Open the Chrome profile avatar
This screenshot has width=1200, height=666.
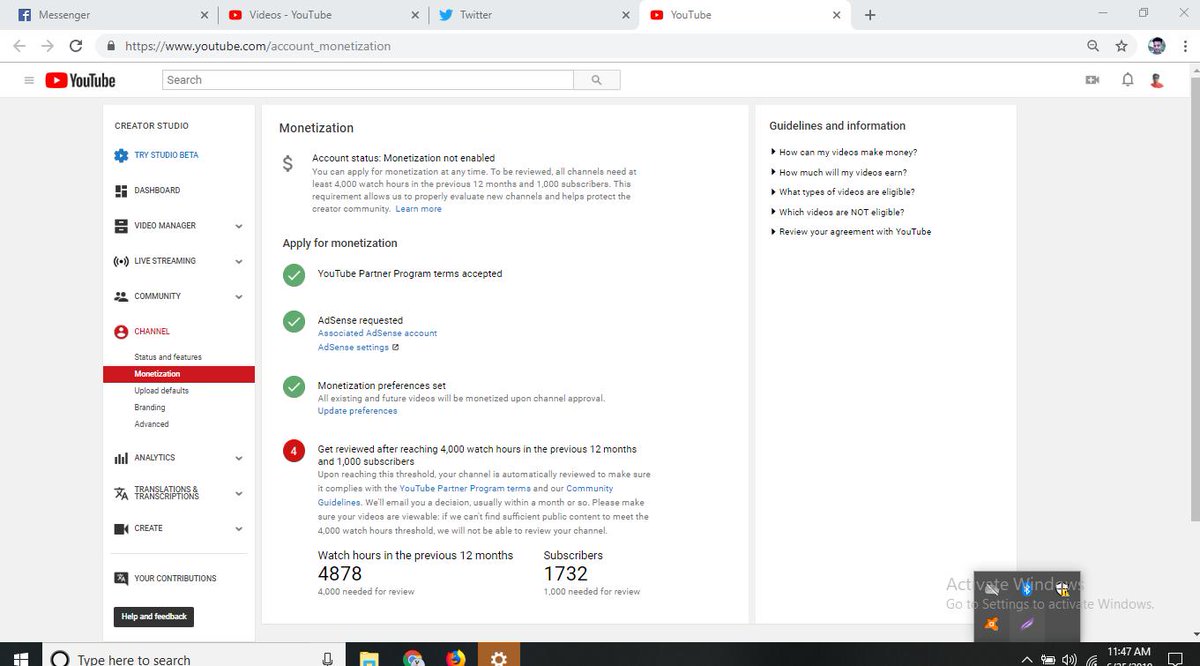[1157, 46]
